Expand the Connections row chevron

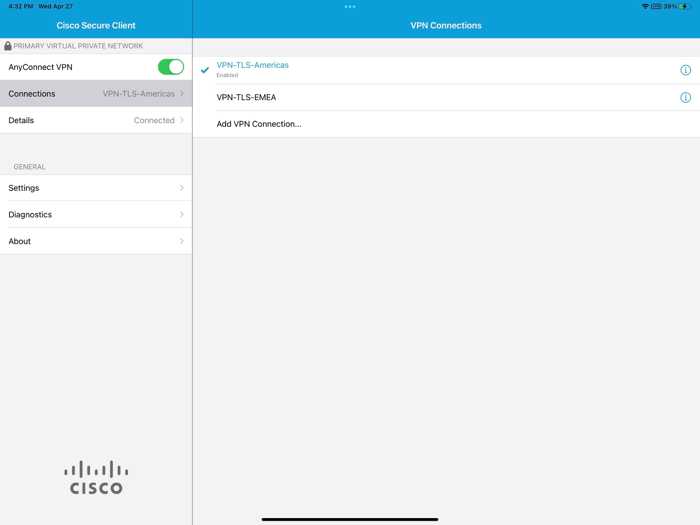point(182,93)
